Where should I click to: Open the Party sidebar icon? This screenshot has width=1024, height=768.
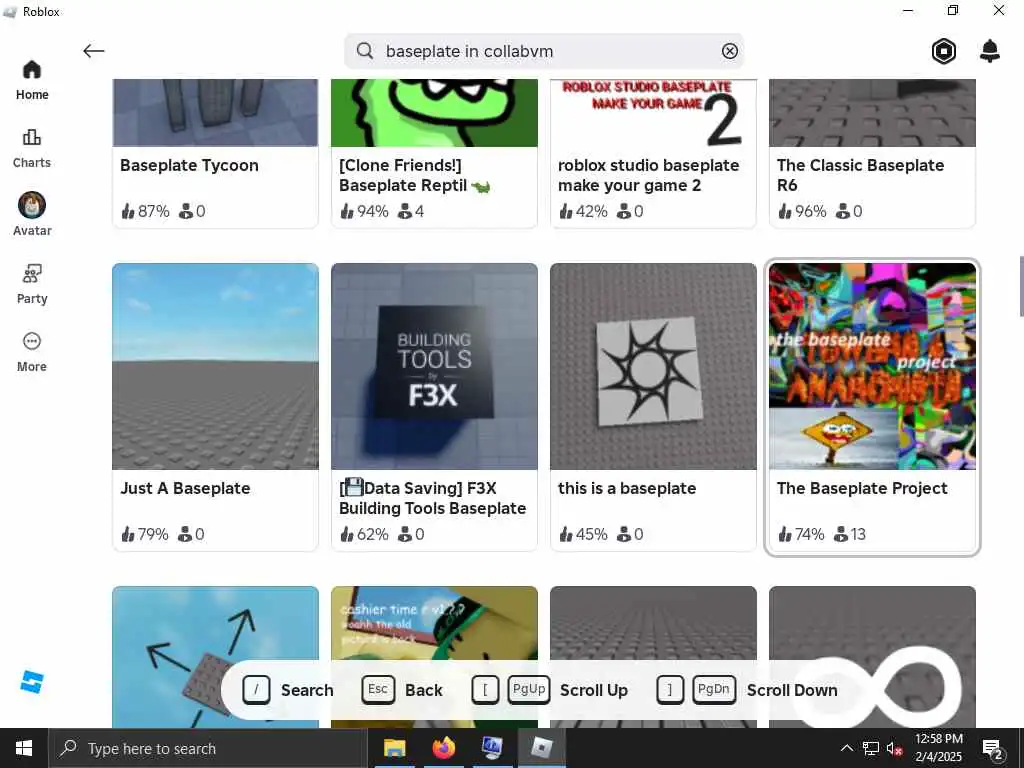31,284
